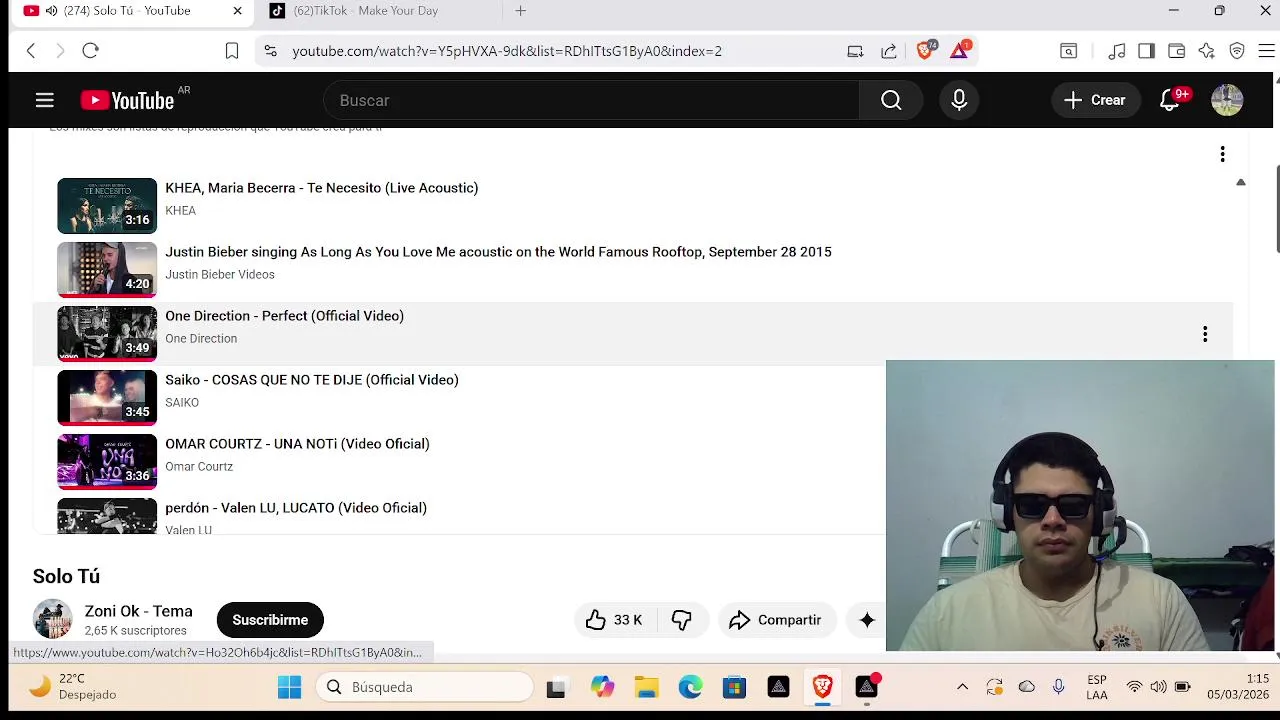
Task: Open the weather widget 22°C Despejado
Action: (x=72, y=687)
